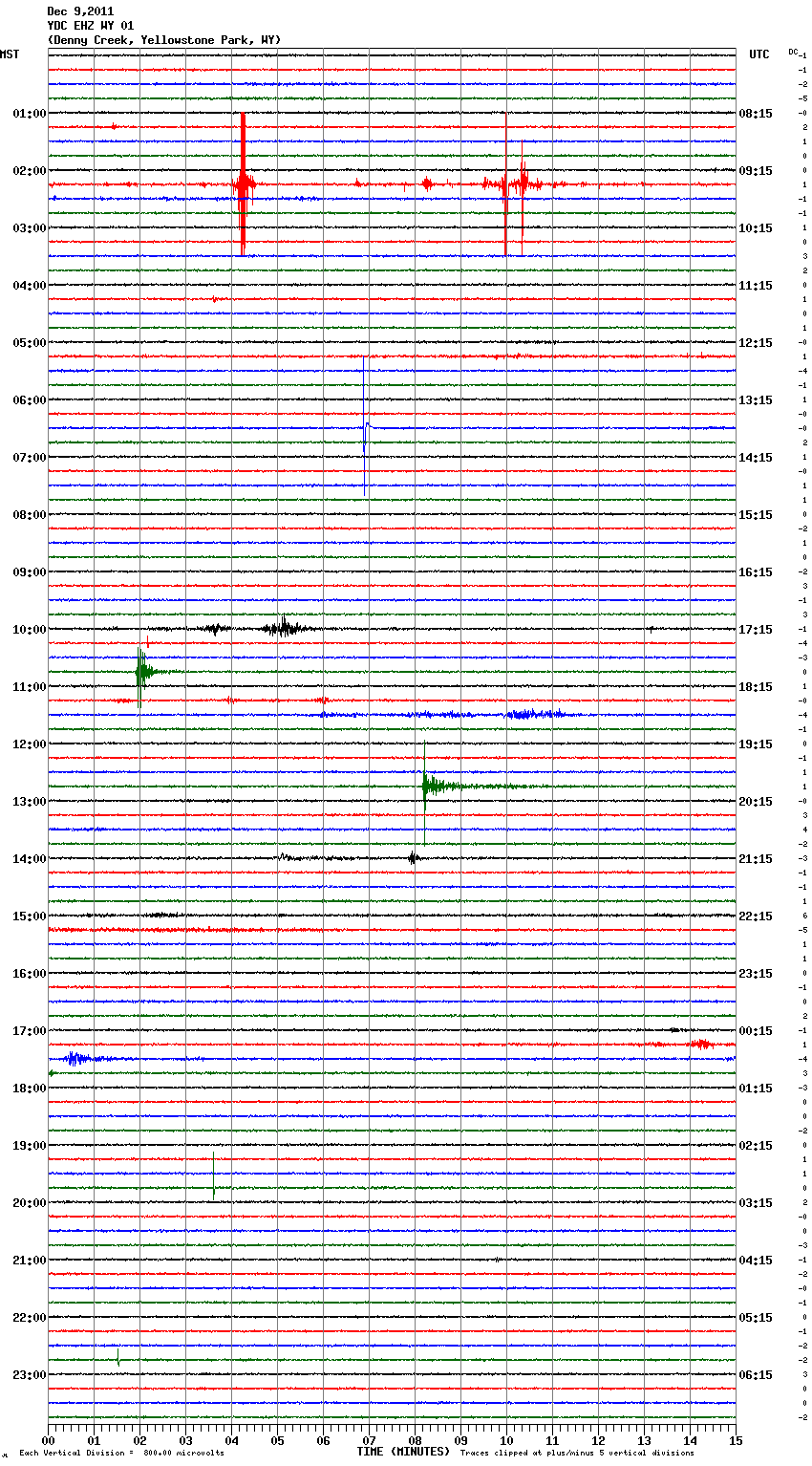The width and height of the screenshot is (812, 1466).
Task: Click the 09:15 UTC time label
Action: [756, 171]
